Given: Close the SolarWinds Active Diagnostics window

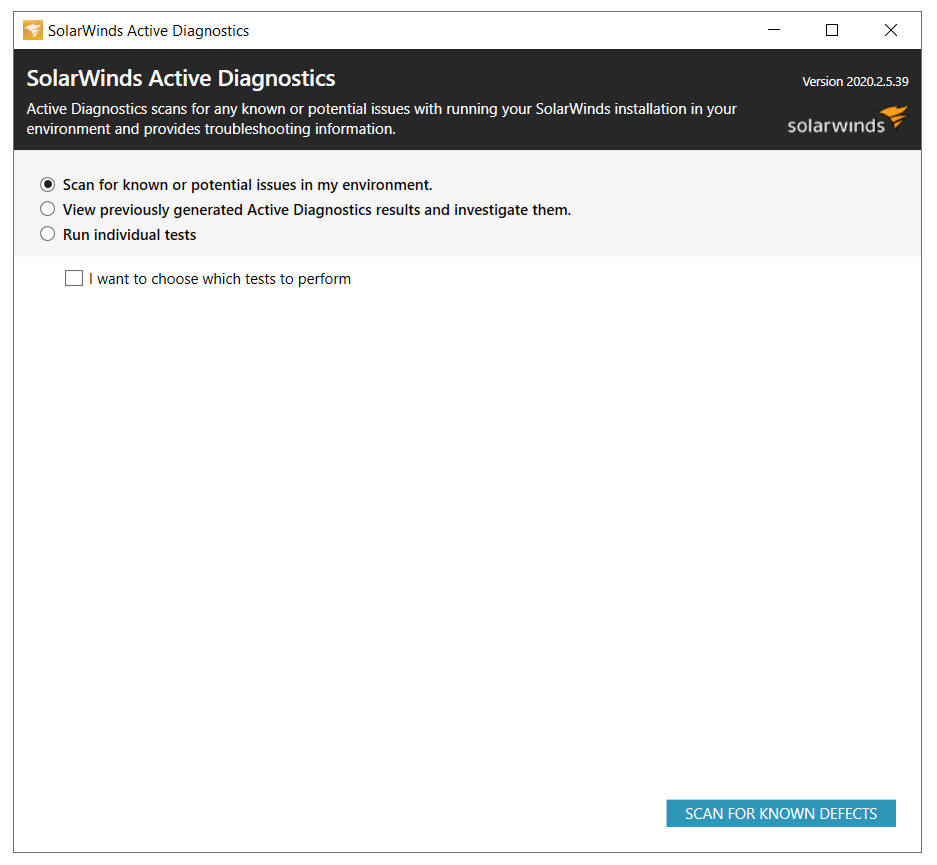Looking at the screenshot, I should (x=890, y=30).
